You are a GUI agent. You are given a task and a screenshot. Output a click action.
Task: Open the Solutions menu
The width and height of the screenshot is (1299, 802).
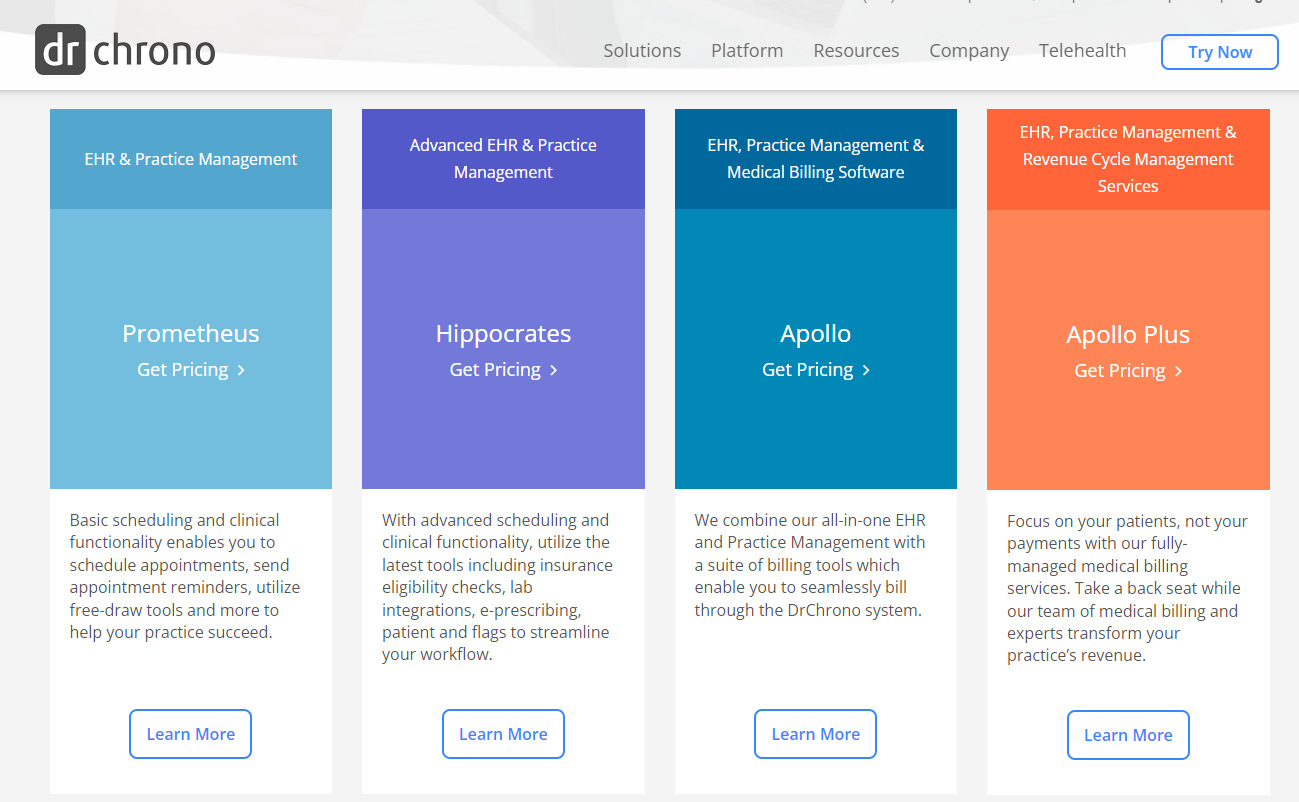click(642, 51)
